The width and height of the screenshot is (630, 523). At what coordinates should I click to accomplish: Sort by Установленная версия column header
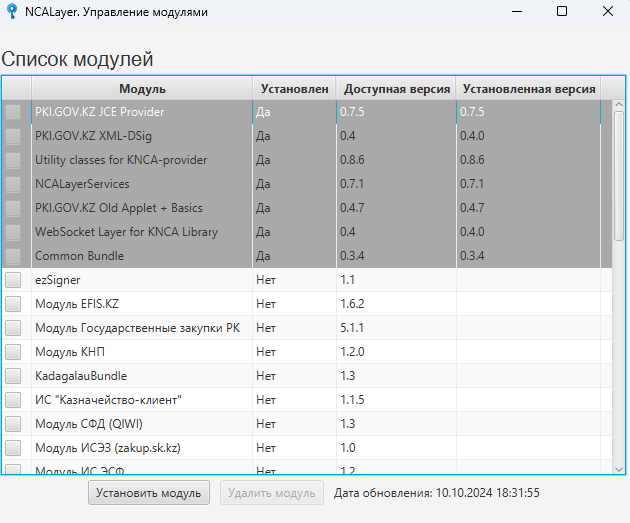[x=529, y=89]
